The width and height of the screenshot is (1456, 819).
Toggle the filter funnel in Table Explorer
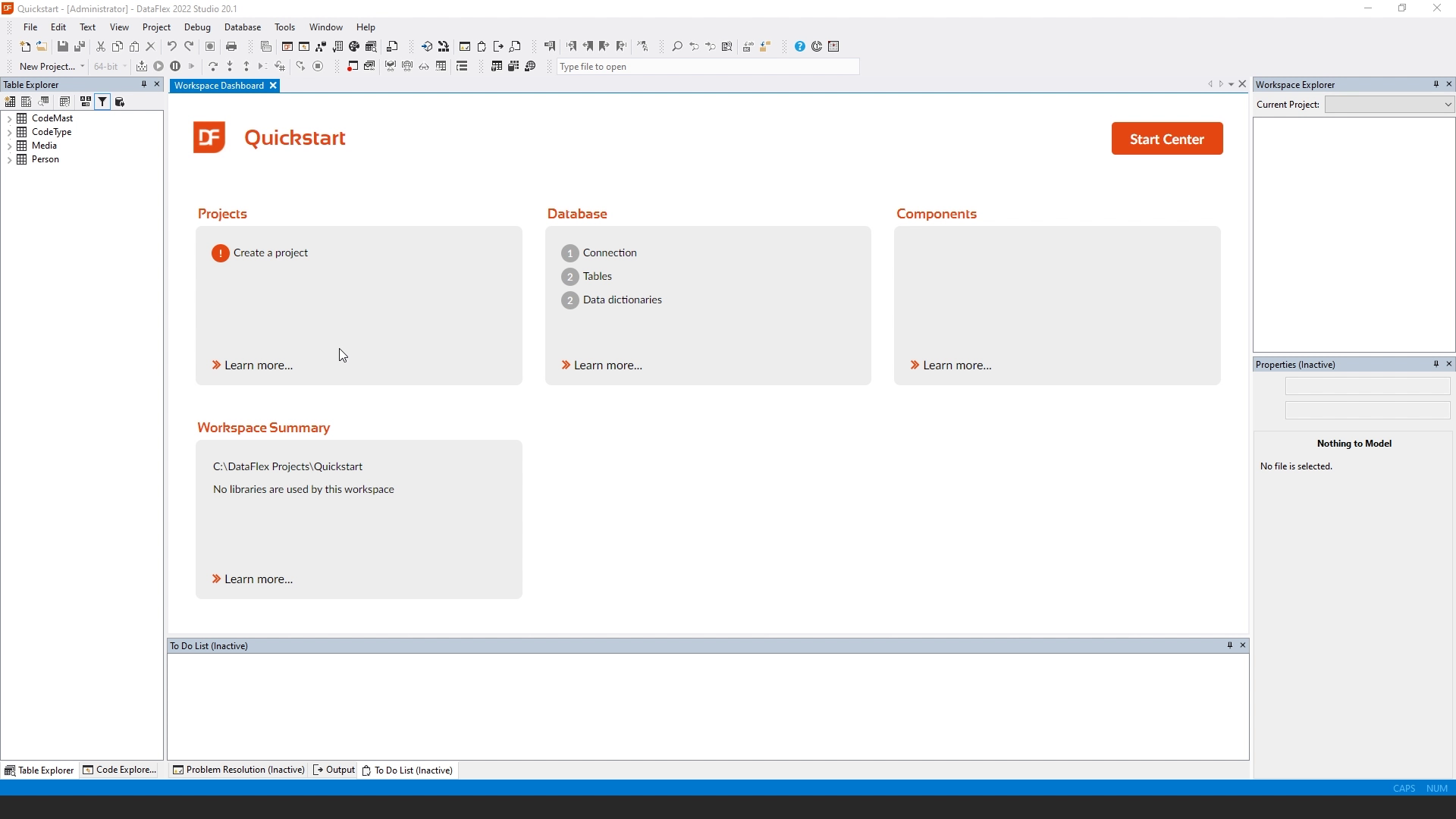(102, 102)
